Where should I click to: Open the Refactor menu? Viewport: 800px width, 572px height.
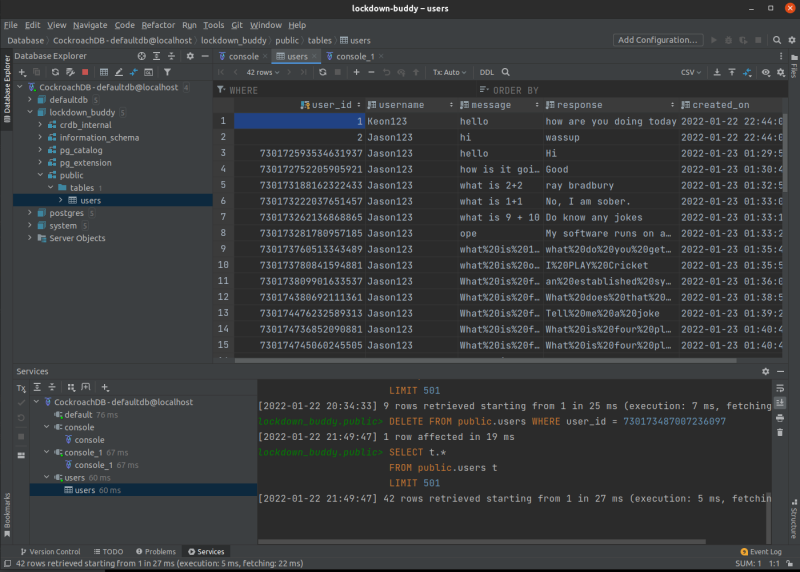coord(157,24)
